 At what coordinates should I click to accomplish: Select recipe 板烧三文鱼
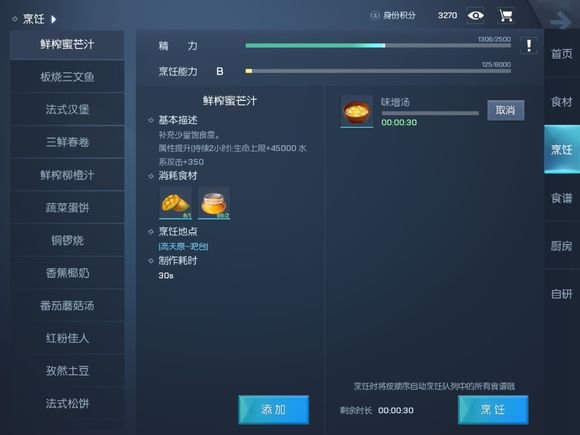point(67,77)
